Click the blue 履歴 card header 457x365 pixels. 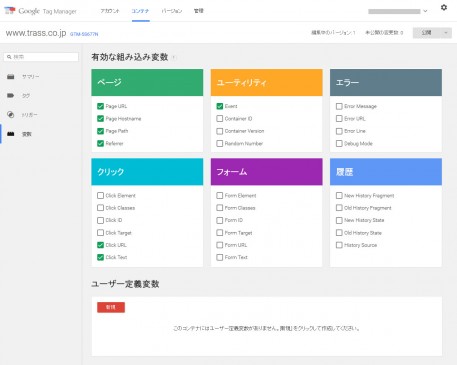point(386,172)
